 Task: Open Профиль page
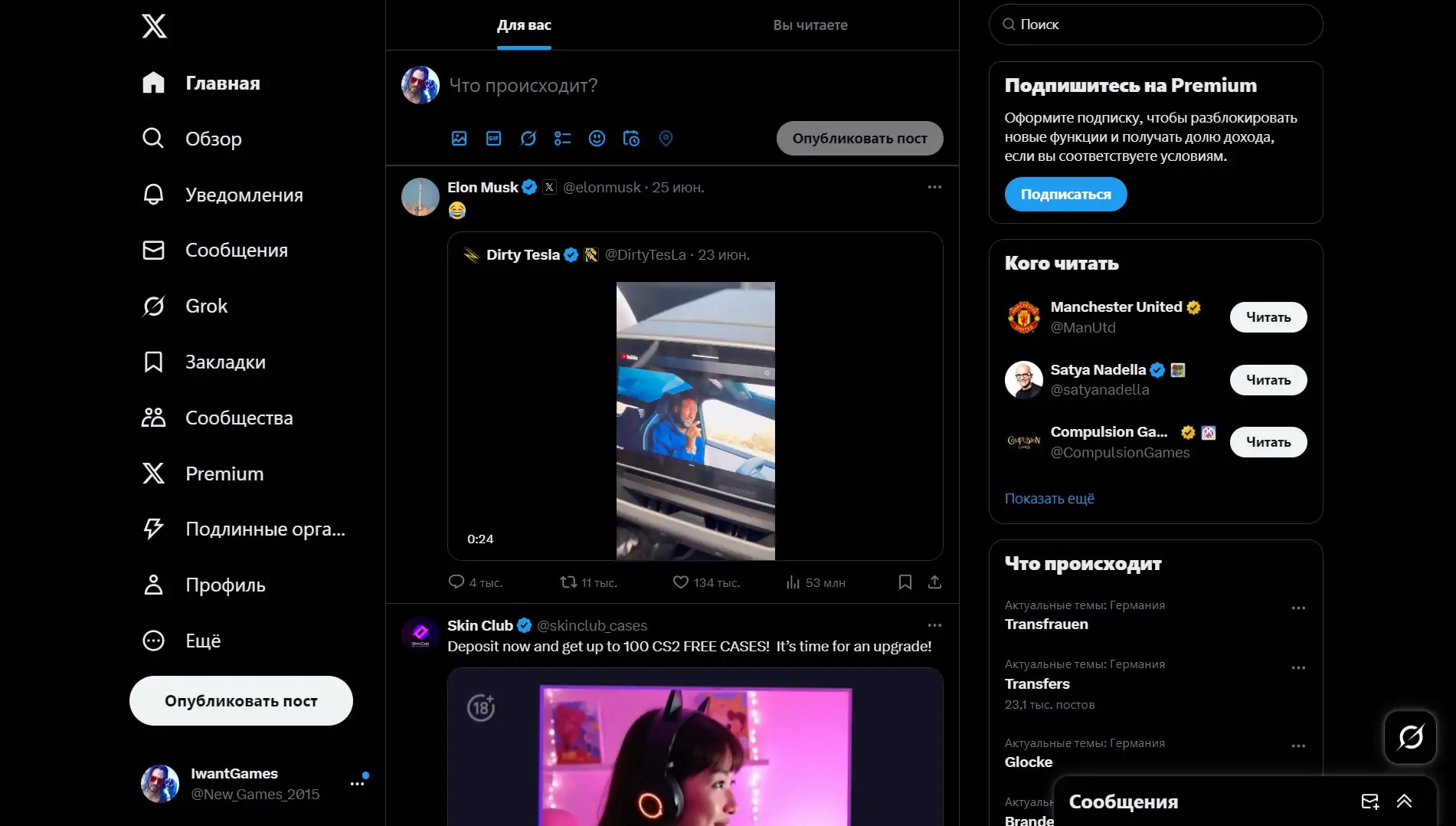pos(204,585)
